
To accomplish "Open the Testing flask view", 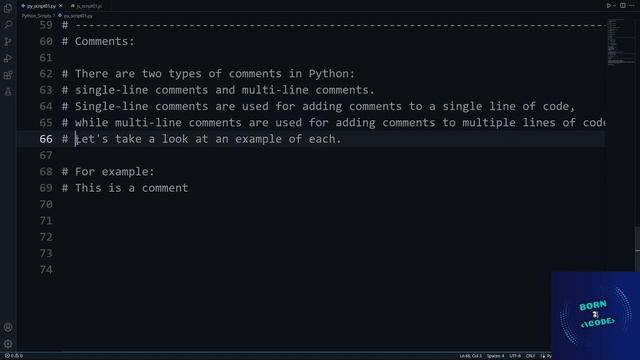I will click(8, 91).
